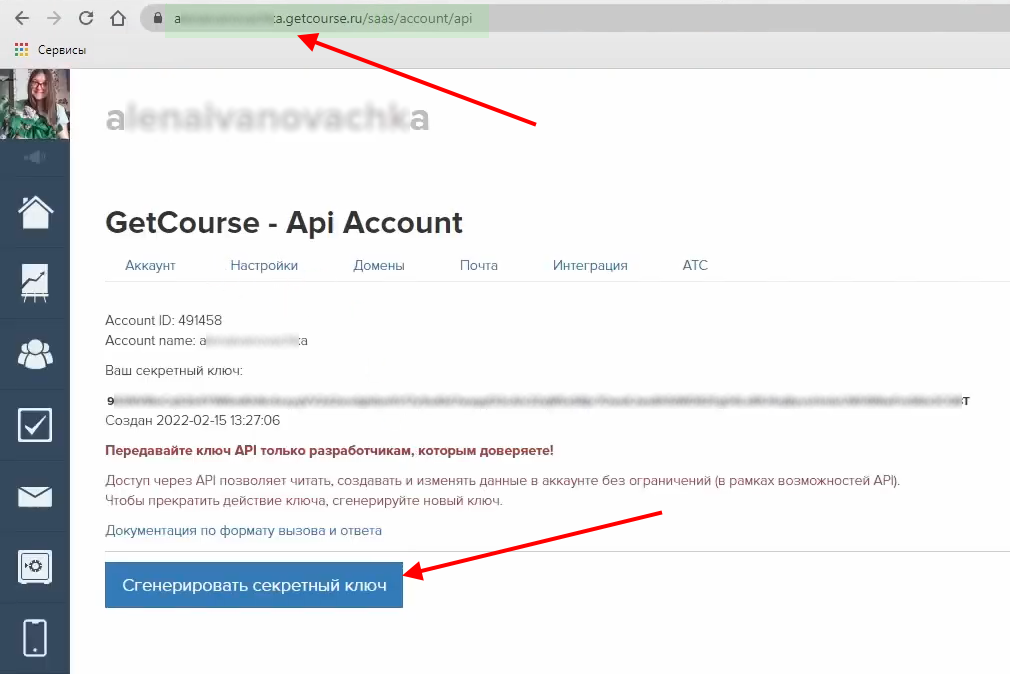1010x674 pixels.
Task: Open the Документация по формату вызова link
Action: pos(243,530)
